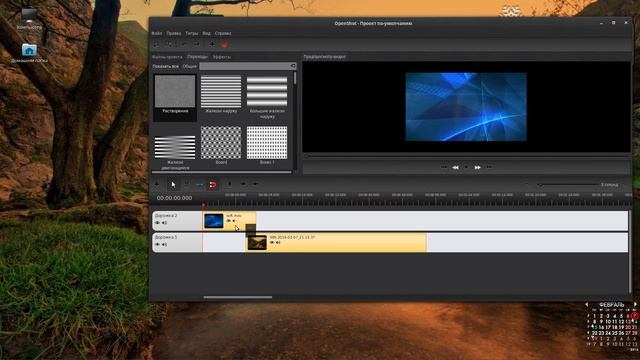Go to previous month in desktop calendar
Screen dimensions: 640x360
587,304
